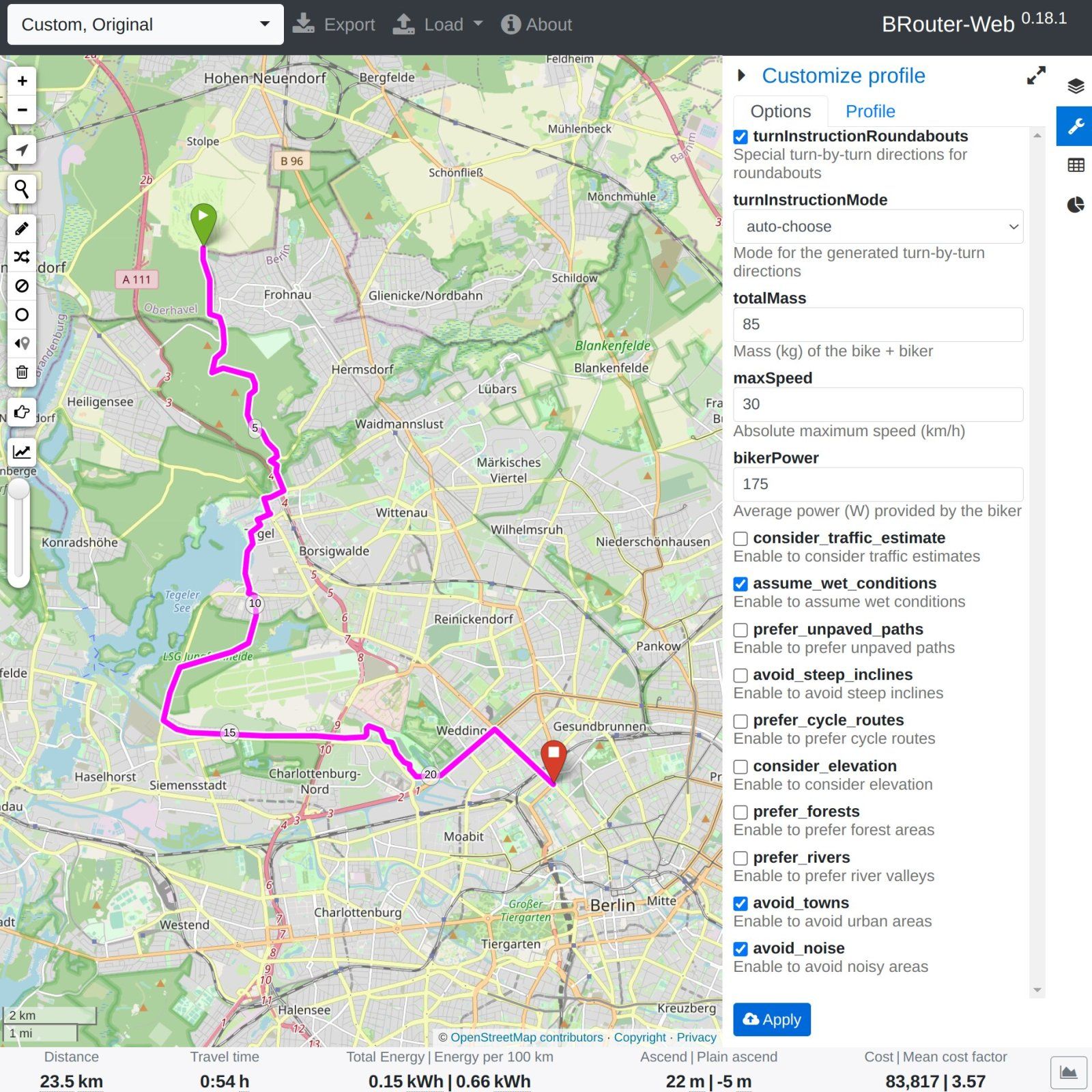Disable assume_wet_conditions checkbox
Viewport: 1092px width, 1092px height.
tap(741, 584)
